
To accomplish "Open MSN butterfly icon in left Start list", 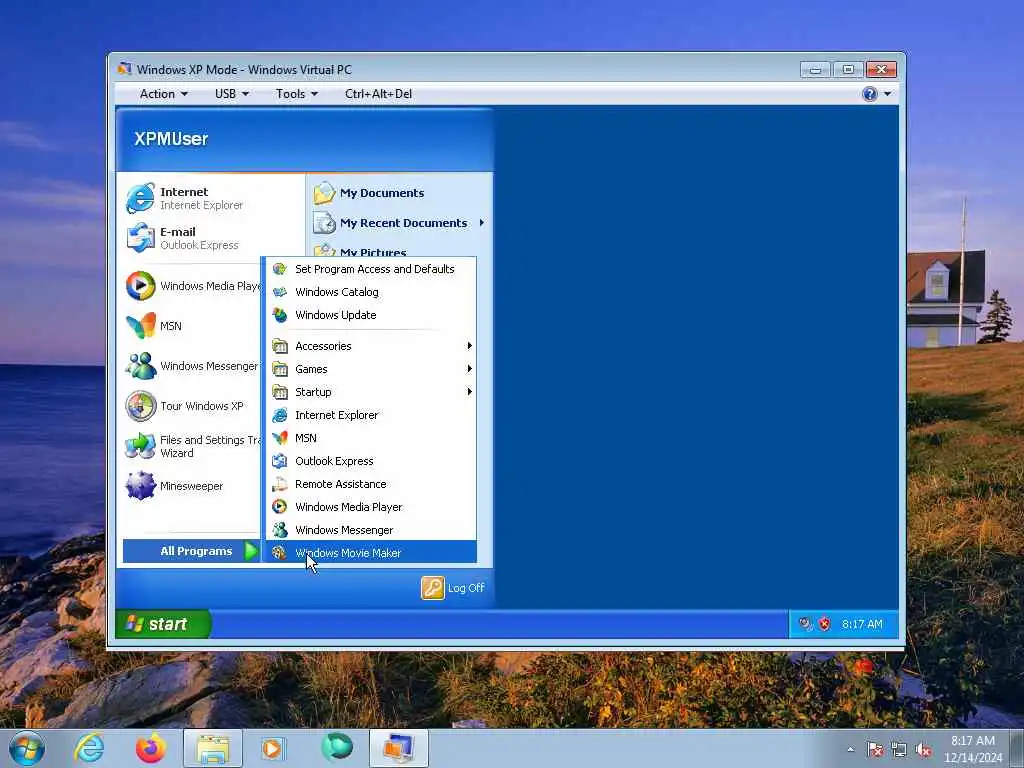I will (155, 326).
